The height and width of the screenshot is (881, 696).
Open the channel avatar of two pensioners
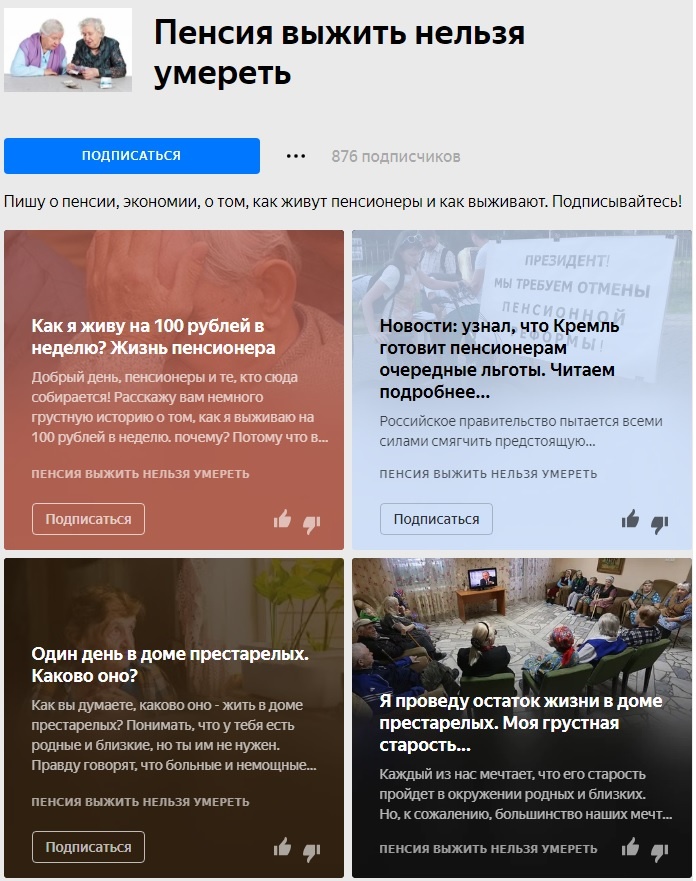(x=68, y=50)
